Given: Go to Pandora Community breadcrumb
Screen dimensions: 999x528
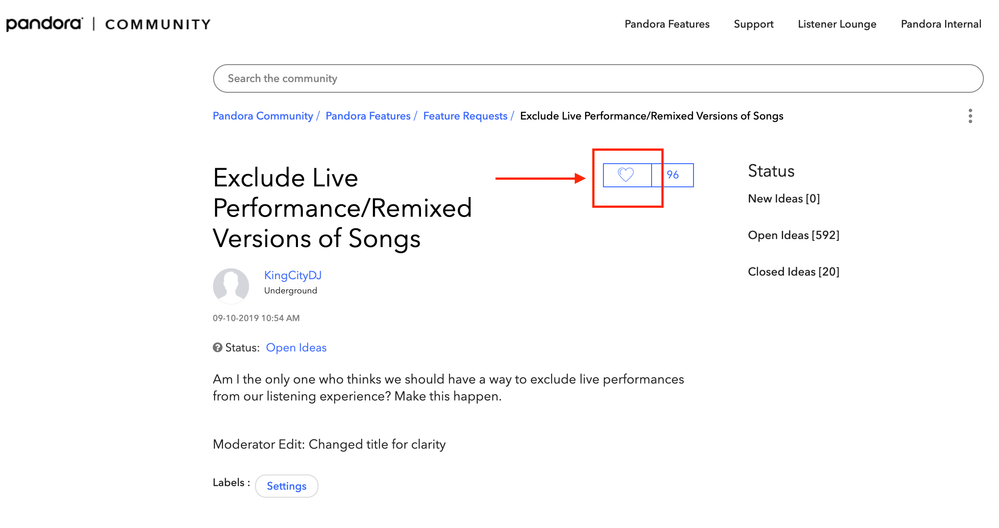Looking at the screenshot, I should tap(263, 116).
